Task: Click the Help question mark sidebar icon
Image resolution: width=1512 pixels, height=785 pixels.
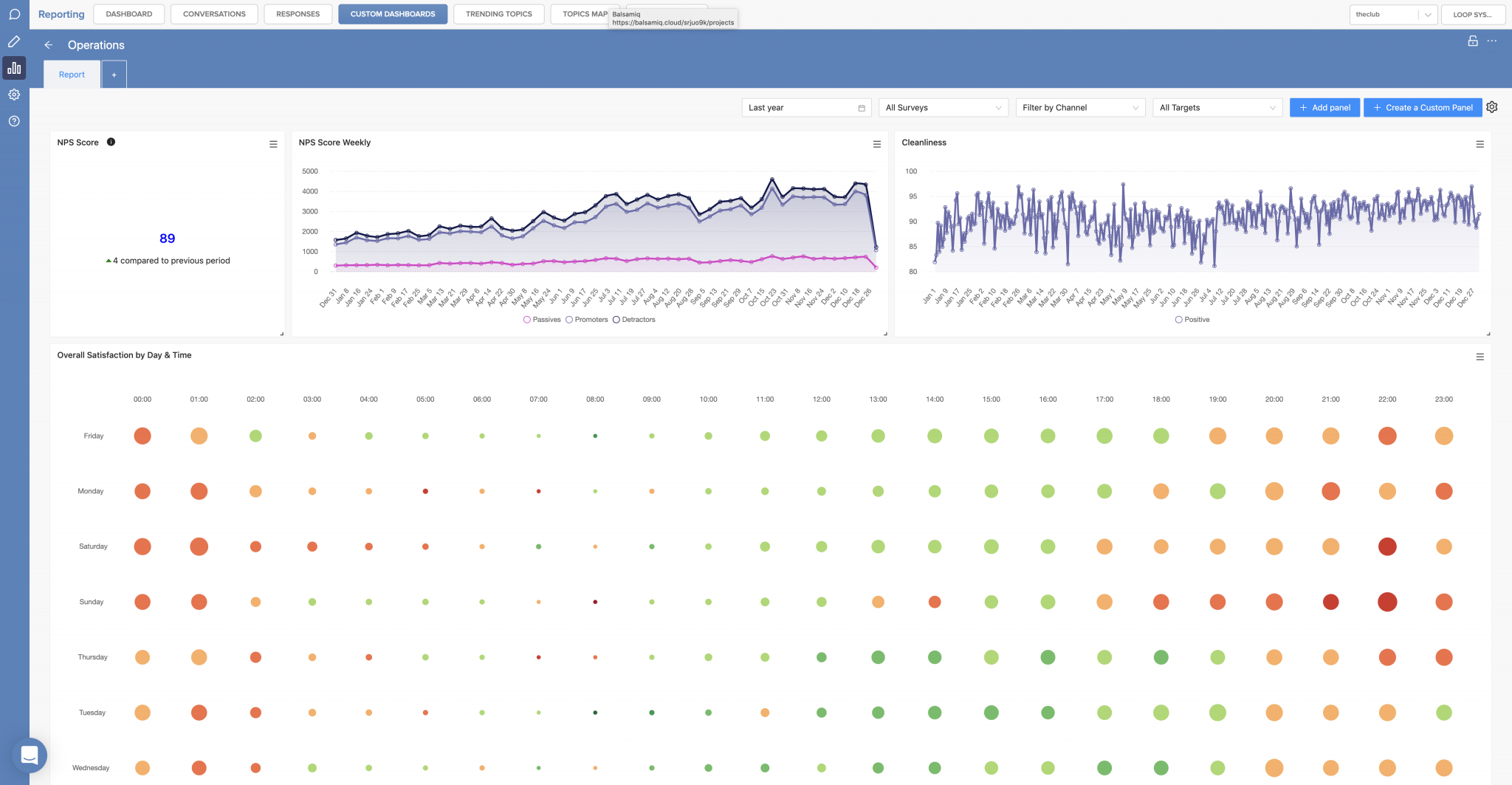Action: pos(14,121)
